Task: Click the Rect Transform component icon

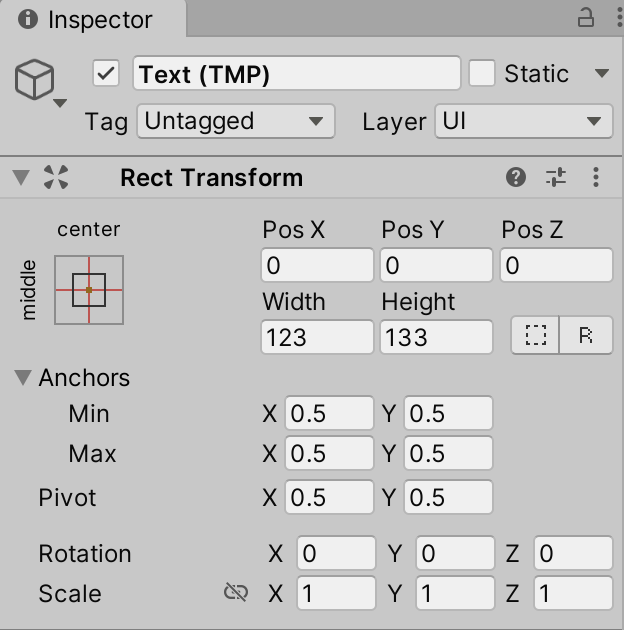Action: [x=57, y=178]
